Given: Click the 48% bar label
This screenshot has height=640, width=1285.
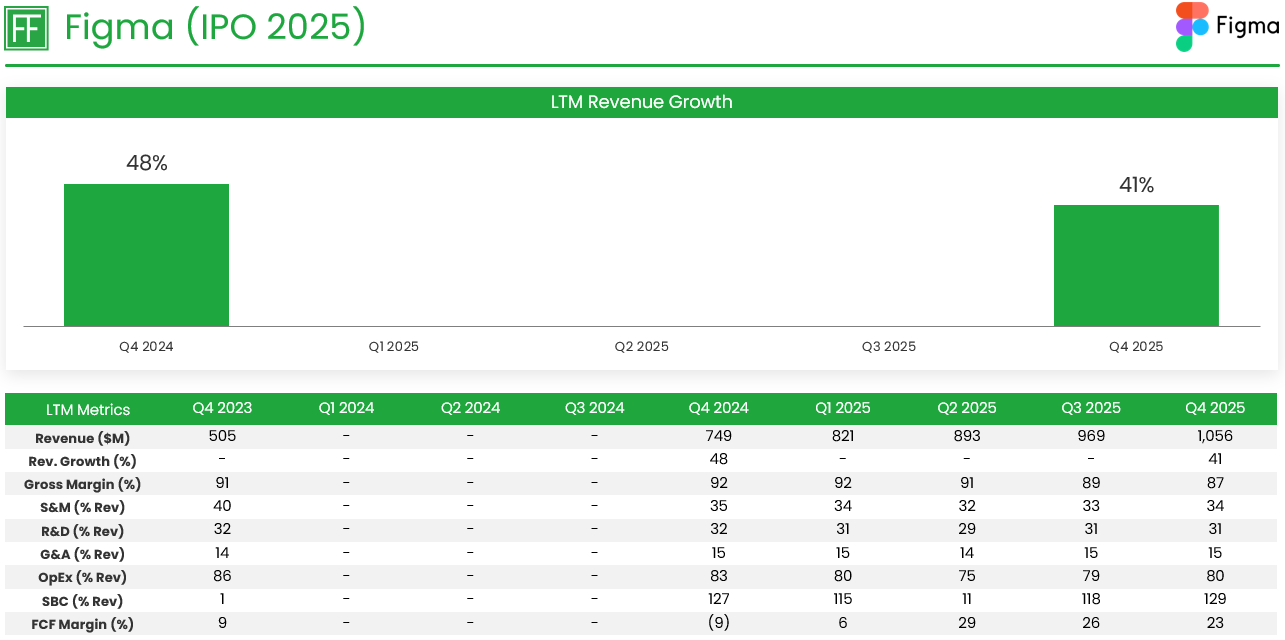Looking at the screenshot, I should (146, 164).
